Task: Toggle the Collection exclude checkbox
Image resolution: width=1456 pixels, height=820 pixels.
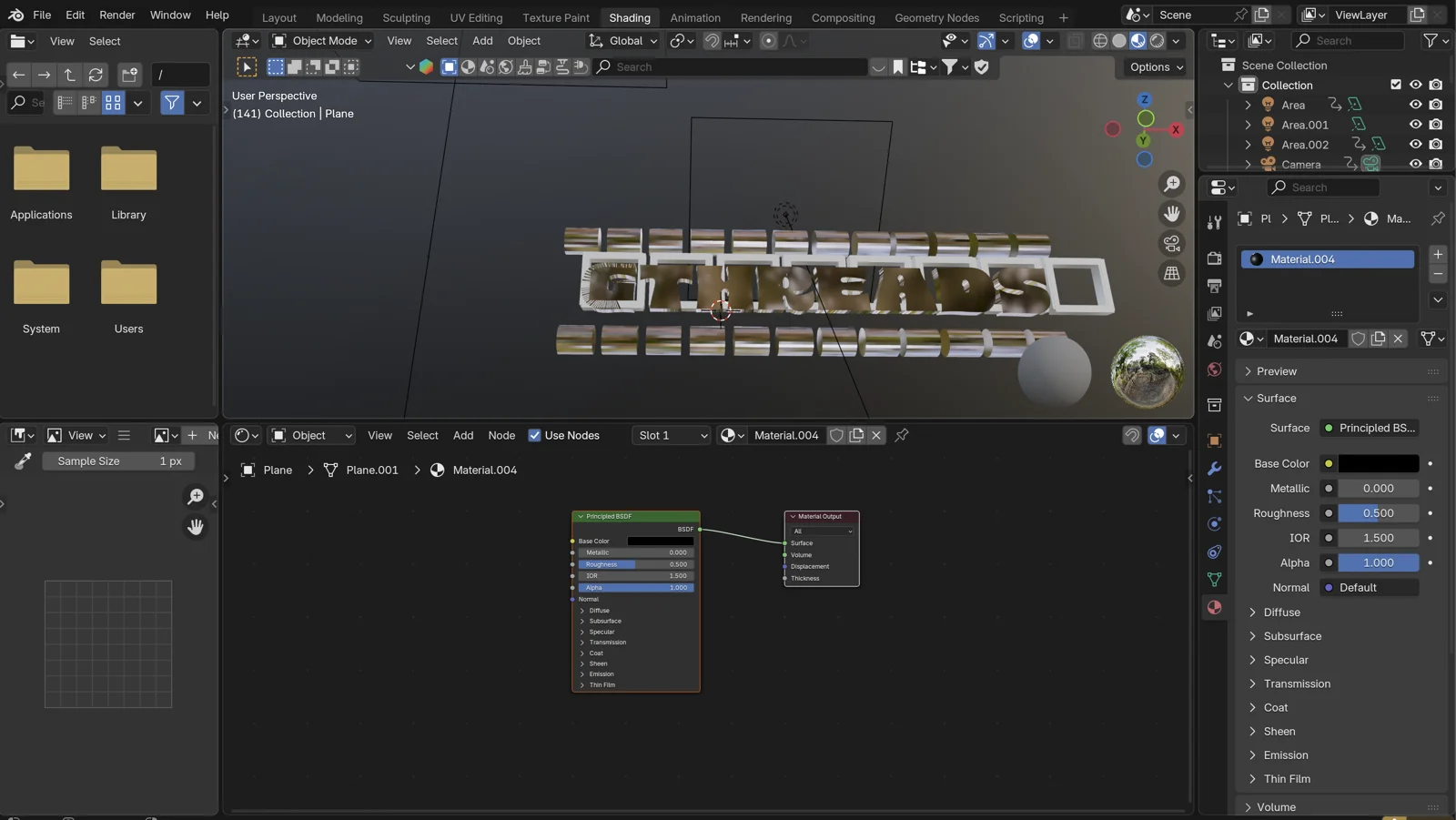Action: (x=1396, y=85)
